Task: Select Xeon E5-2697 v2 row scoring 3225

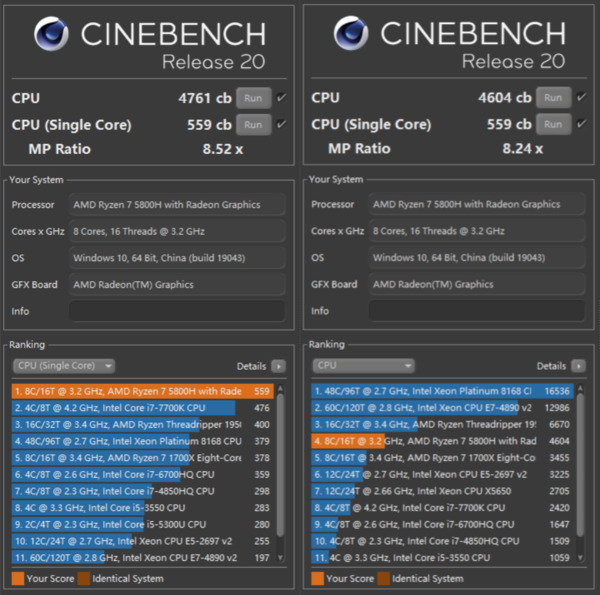Action: point(442,474)
